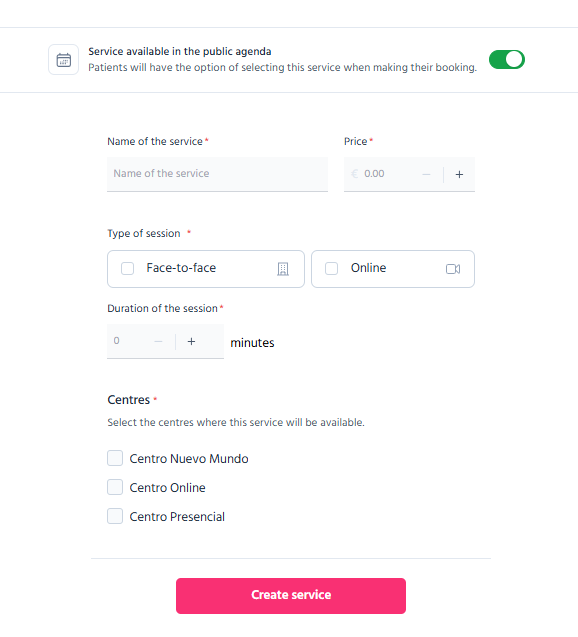Focus the Name of the service field
The height and width of the screenshot is (637, 578).
pyautogui.click(x=217, y=174)
